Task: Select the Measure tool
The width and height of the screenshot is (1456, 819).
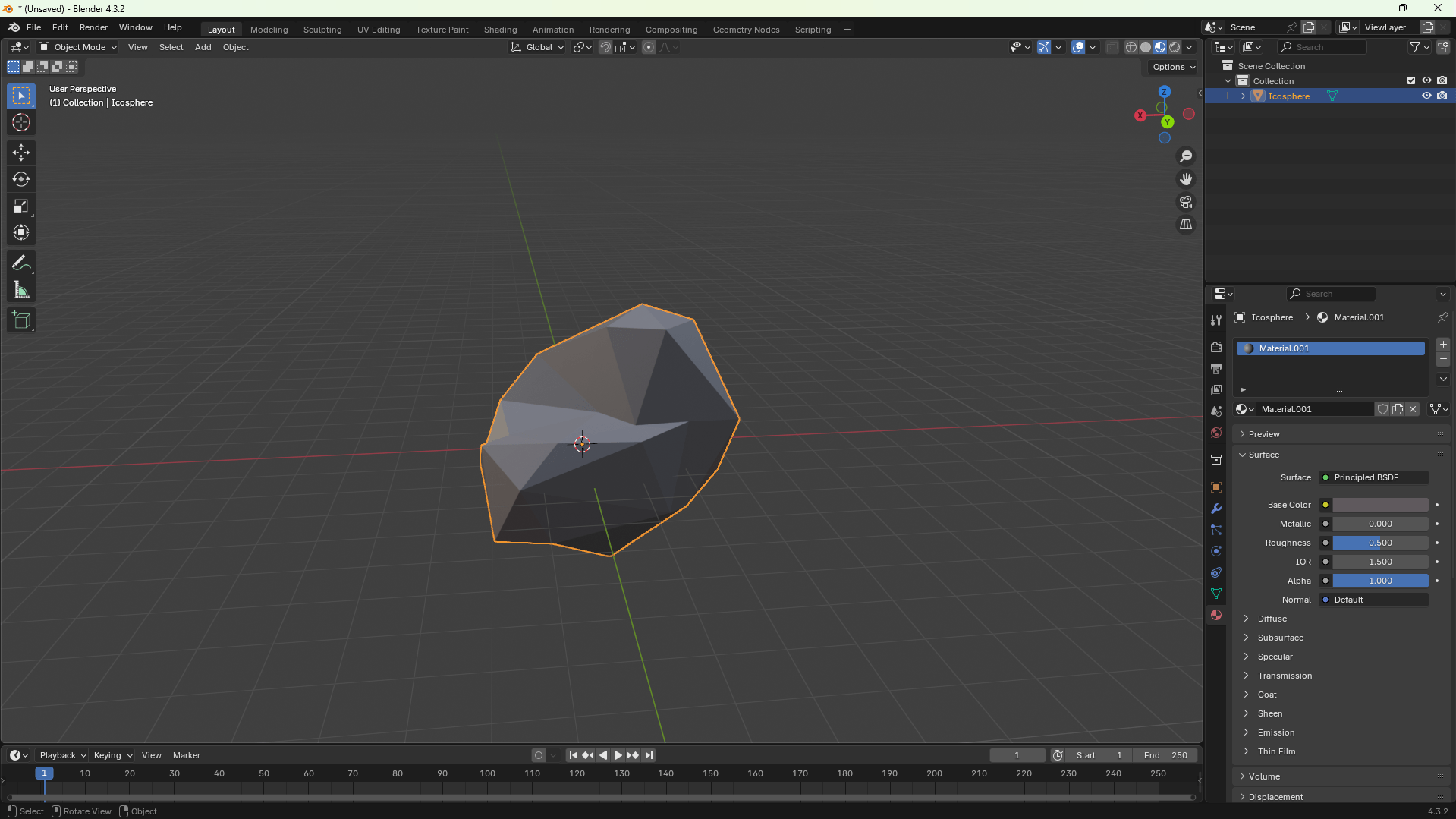Action: [x=21, y=290]
